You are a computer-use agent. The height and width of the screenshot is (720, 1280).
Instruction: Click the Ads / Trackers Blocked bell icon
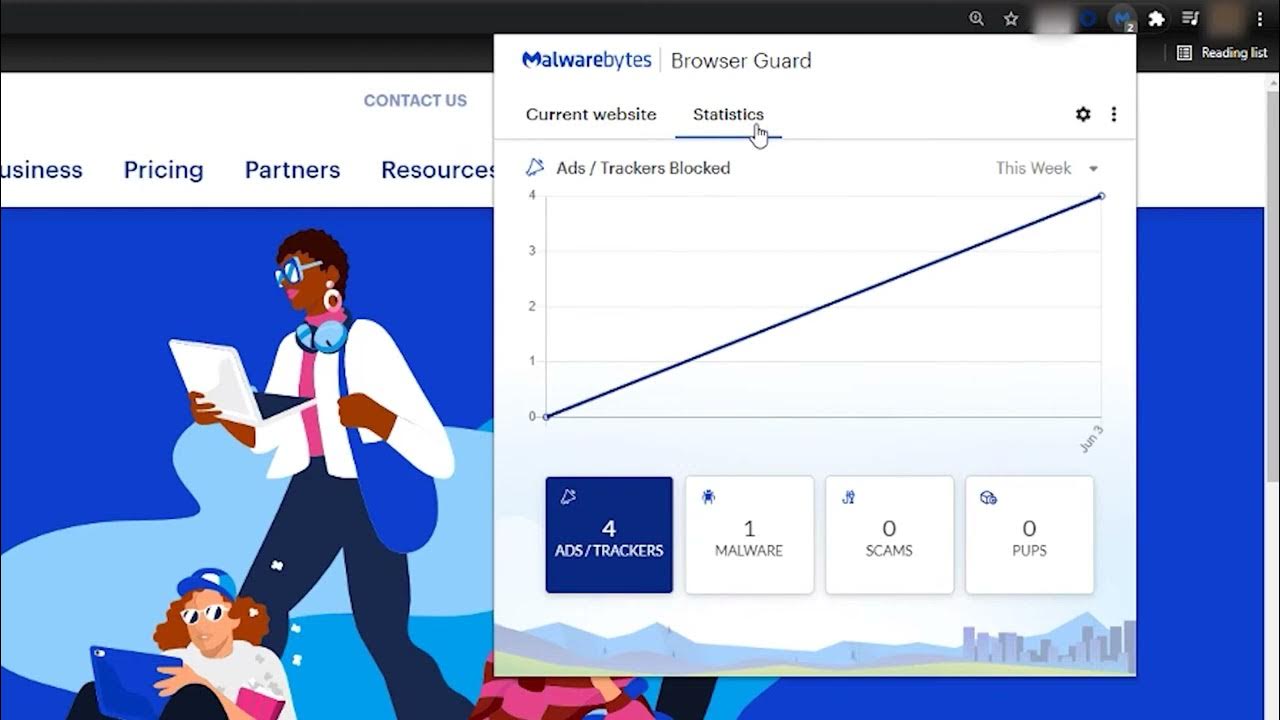pos(536,167)
